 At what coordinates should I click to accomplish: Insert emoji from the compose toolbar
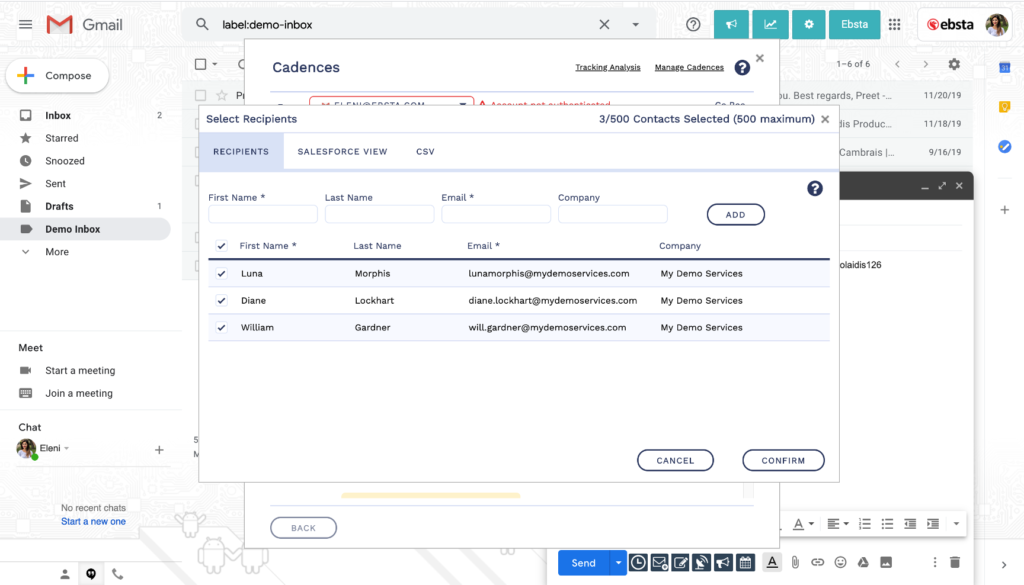tap(840, 563)
